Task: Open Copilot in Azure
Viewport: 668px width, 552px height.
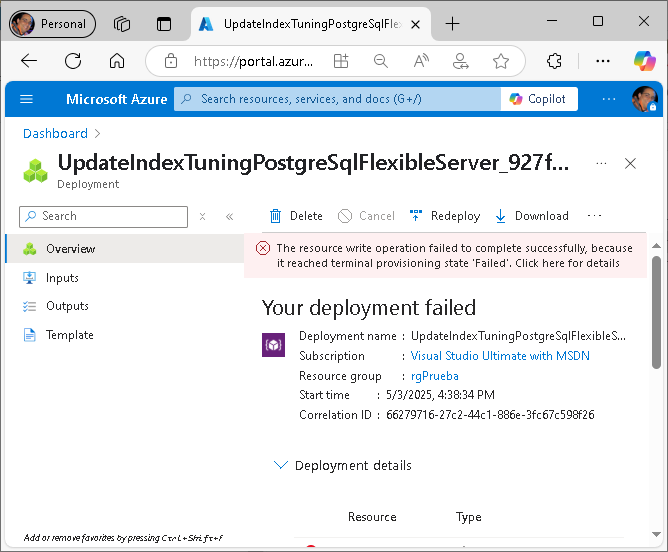Action: (539, 99)
